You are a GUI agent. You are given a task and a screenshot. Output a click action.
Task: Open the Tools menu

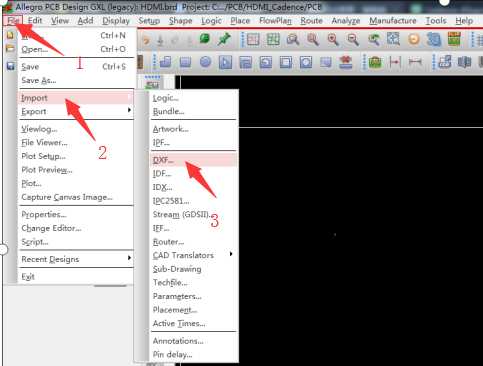436,21
